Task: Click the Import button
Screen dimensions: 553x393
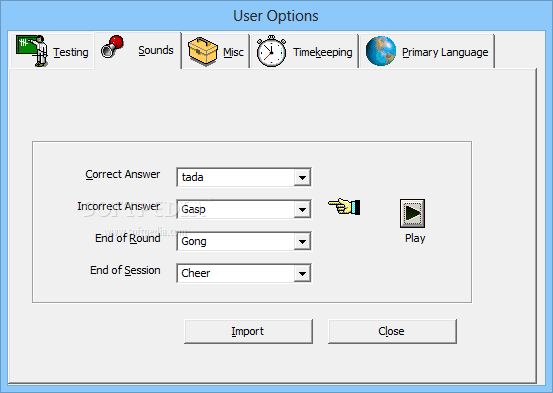Action: pos(248,331)
